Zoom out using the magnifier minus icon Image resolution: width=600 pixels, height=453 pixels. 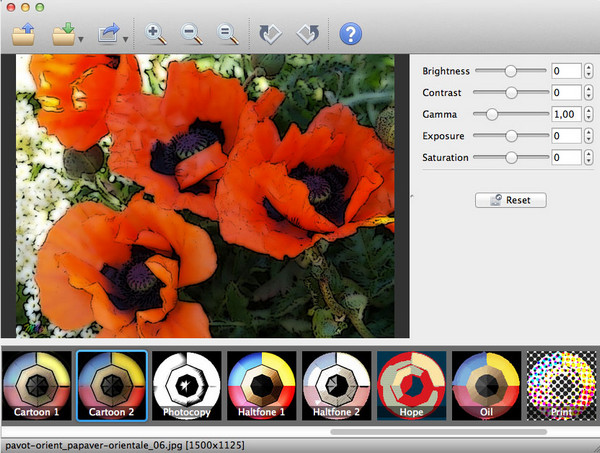(192, 35)
